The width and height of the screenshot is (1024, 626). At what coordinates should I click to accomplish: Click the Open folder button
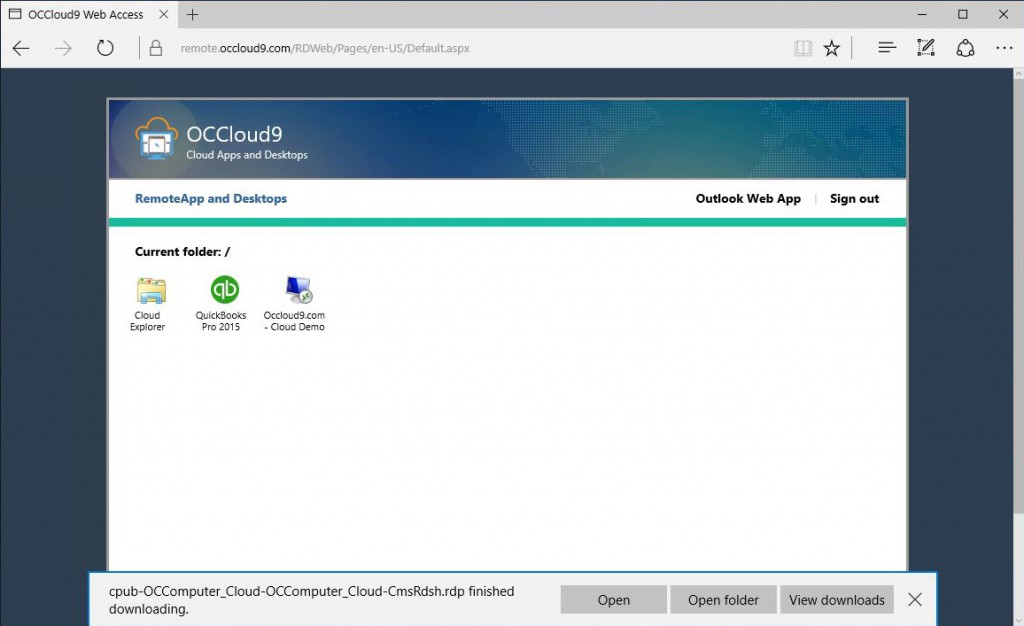(723, 600)
